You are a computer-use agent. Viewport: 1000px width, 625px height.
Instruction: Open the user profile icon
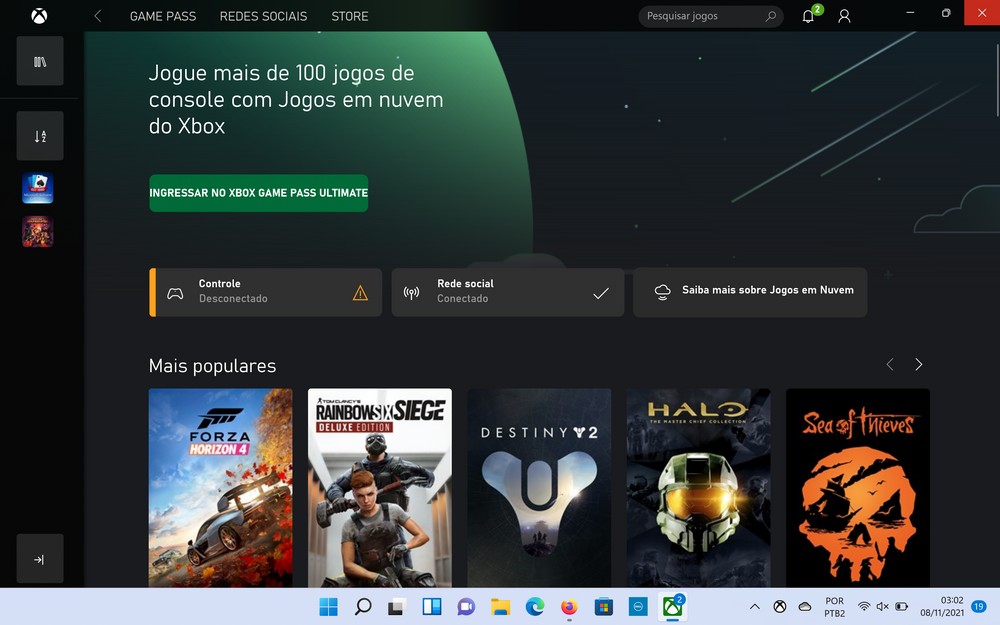click(x=844, y=16)
